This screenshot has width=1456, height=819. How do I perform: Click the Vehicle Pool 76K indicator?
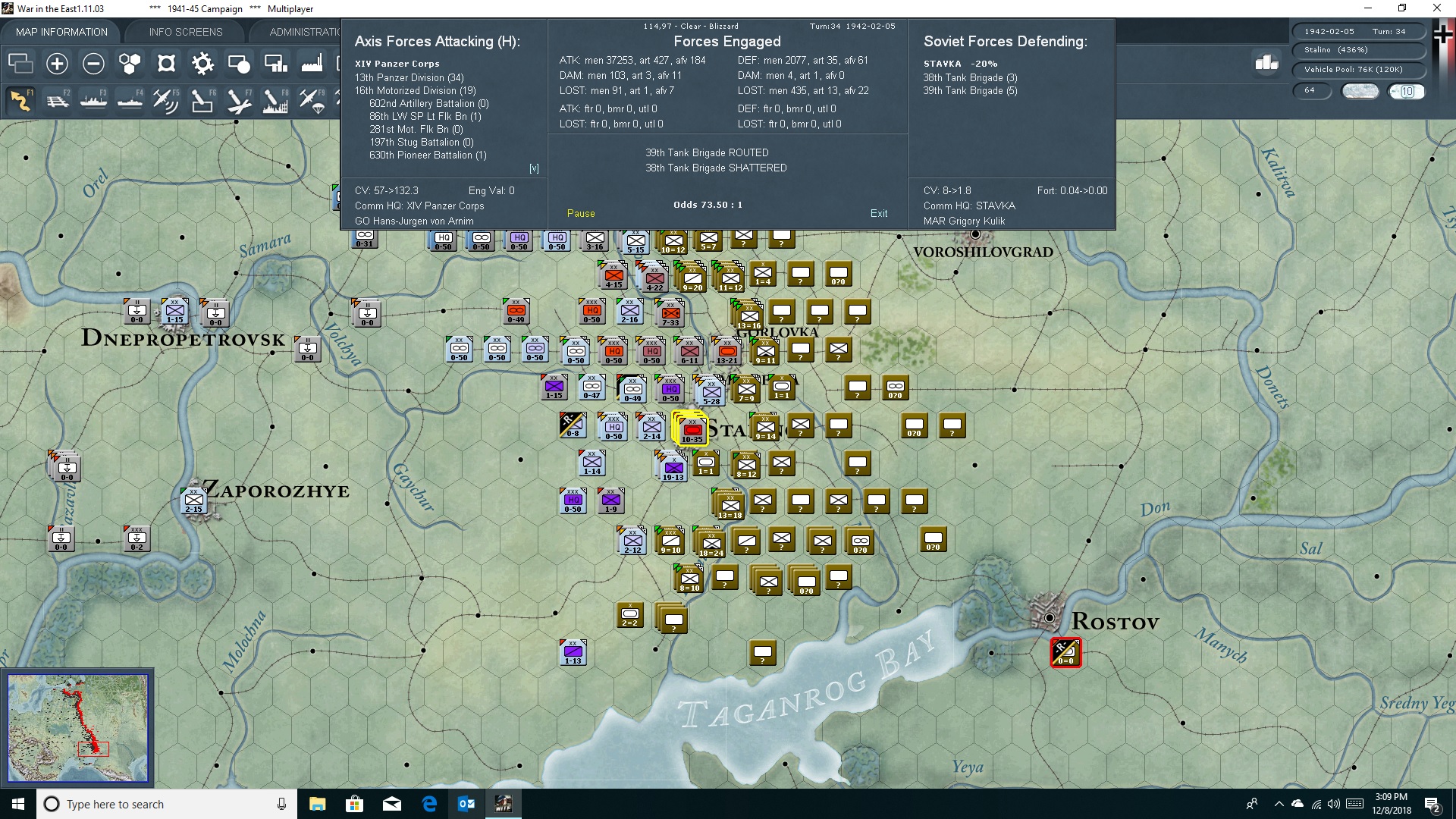[1358, 69]
